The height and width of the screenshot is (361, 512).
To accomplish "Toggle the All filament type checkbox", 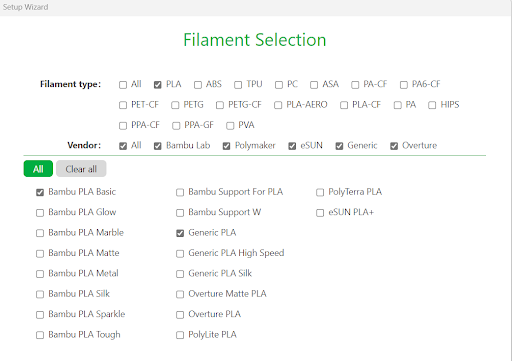I will pos(123,85).
